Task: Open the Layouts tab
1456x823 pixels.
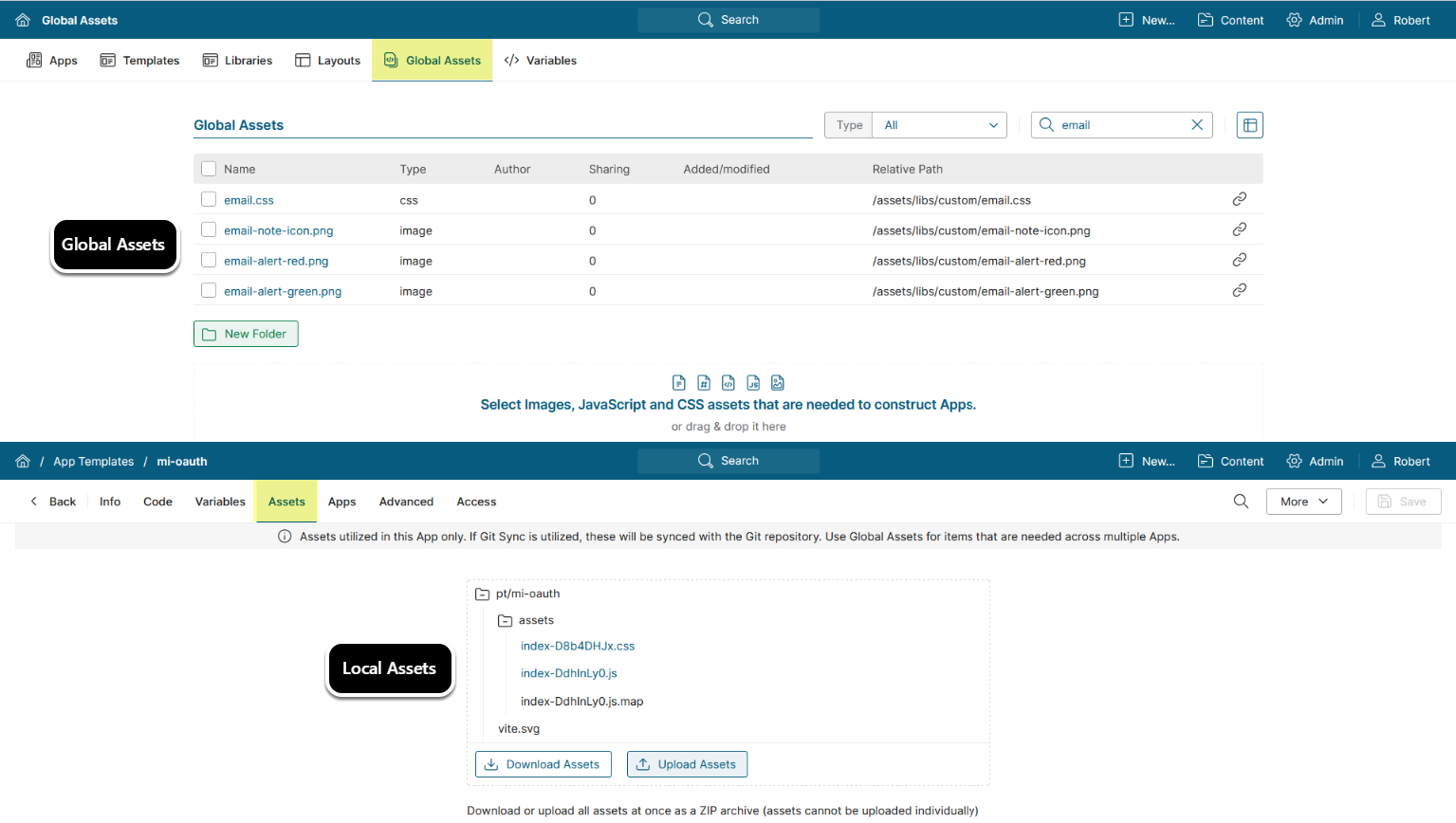Action: [328, 61]
